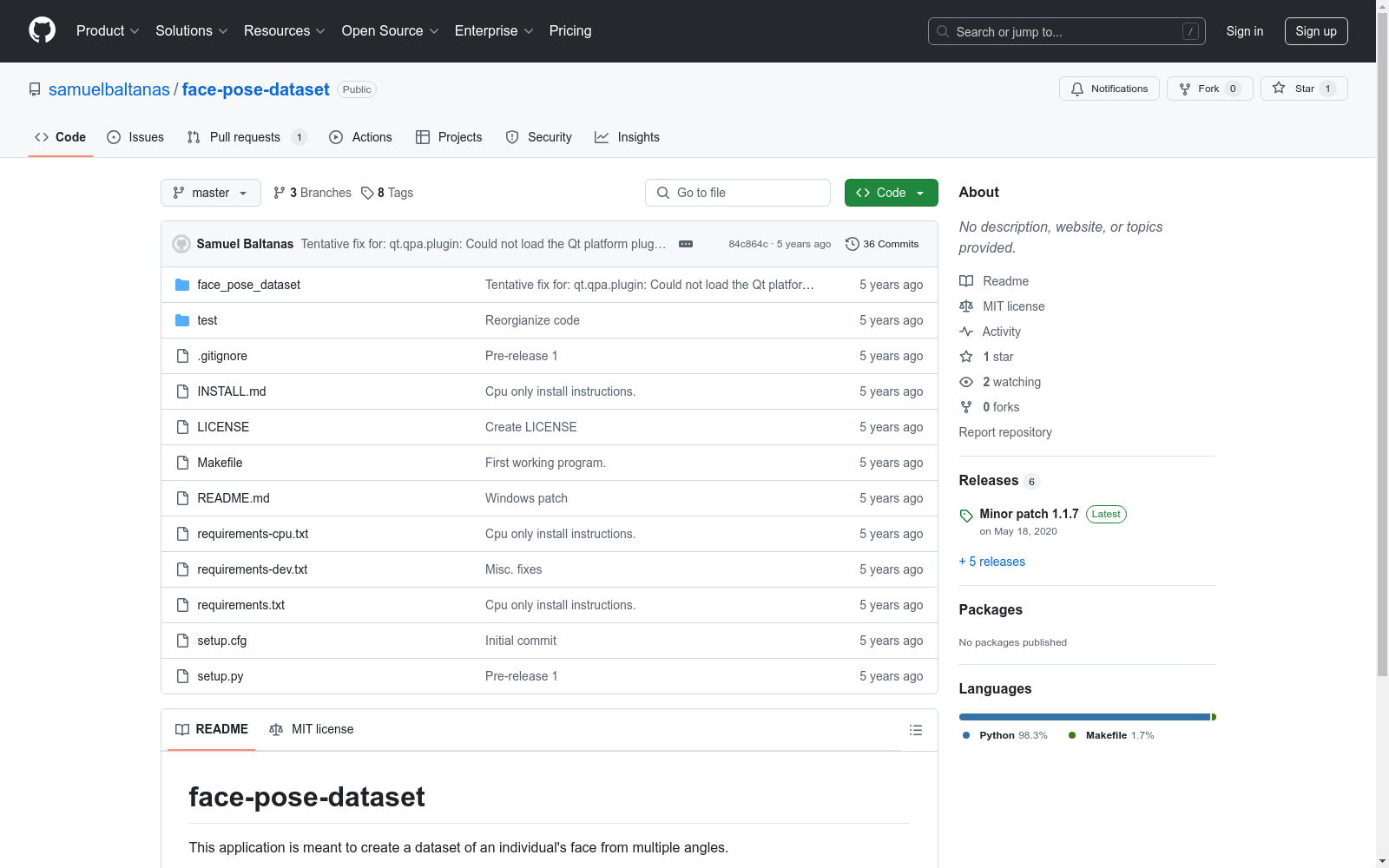
Task: Expand the commit message ellipsis button
Action: (x=686, y=244)
